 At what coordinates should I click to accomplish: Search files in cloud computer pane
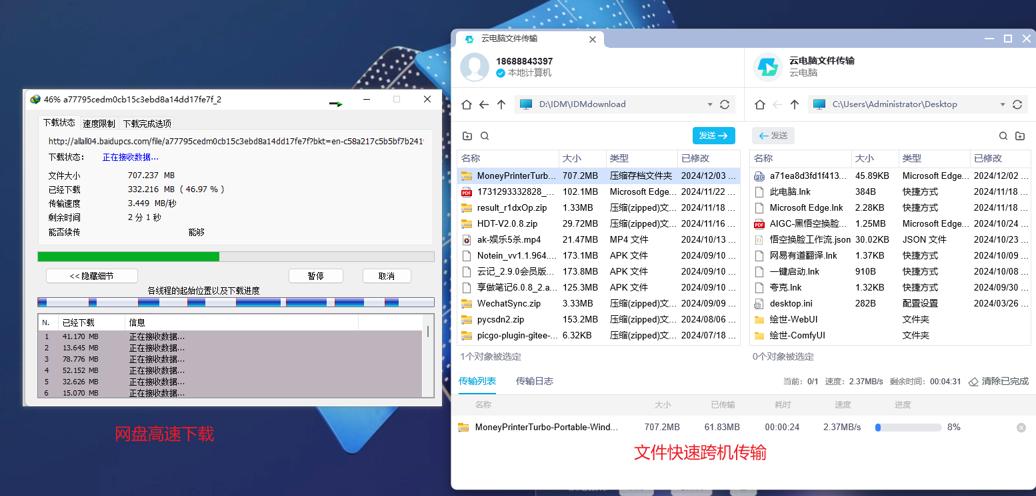click(x=1003, y=136)
